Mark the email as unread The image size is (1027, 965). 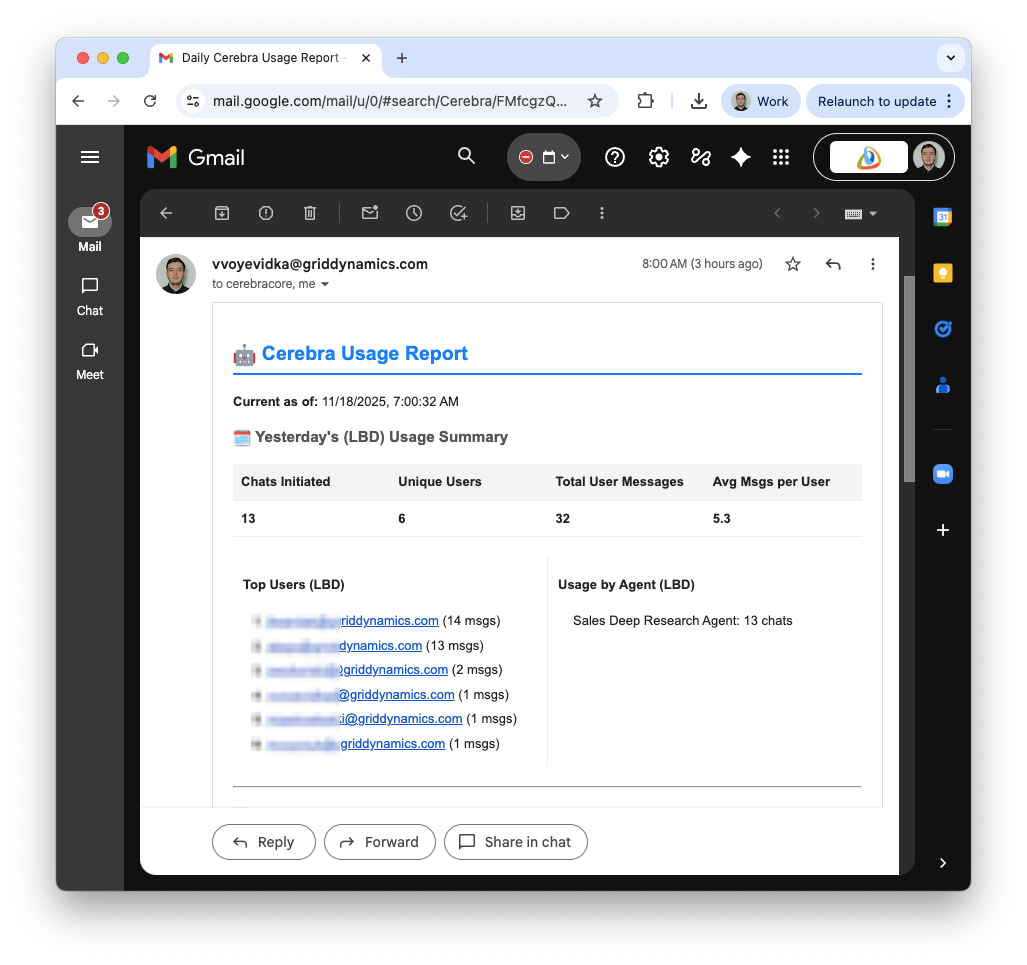pyautogui.click(x=370, y=213)
